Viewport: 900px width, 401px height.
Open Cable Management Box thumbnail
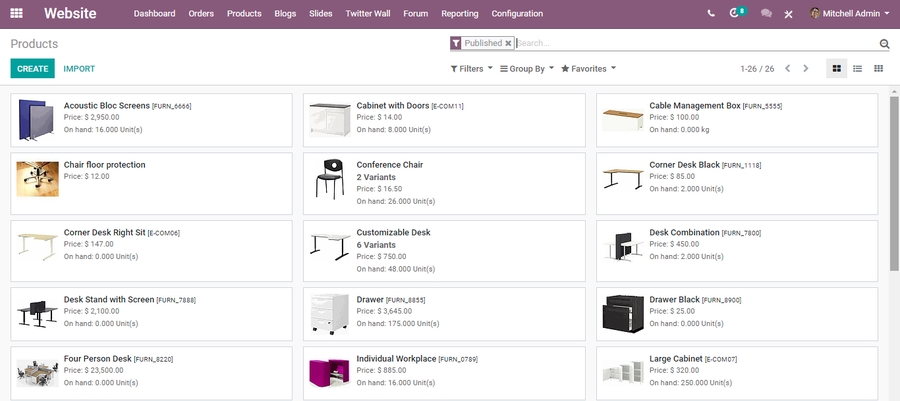[623, 120]
